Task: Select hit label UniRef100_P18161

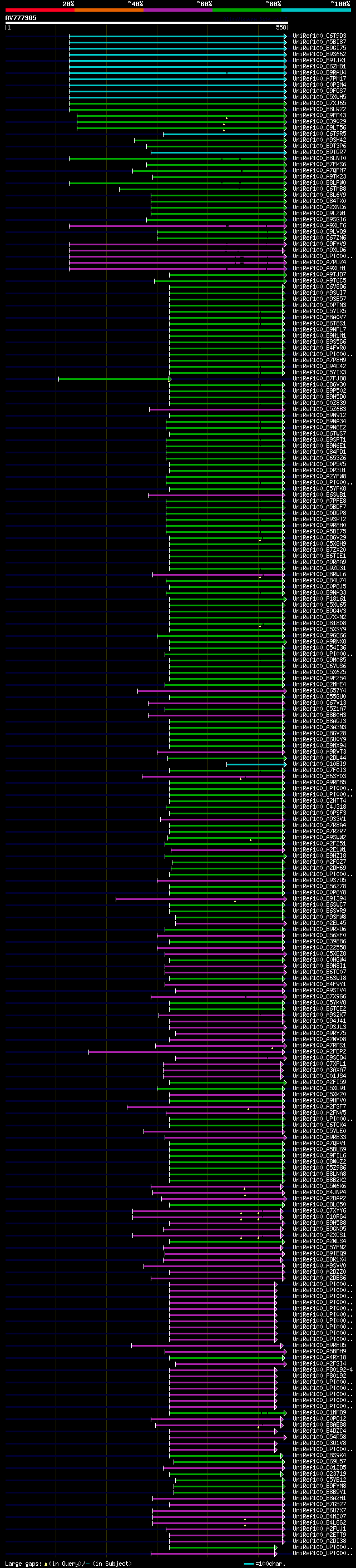Action: pyautogui.click(x=319, y=598)
